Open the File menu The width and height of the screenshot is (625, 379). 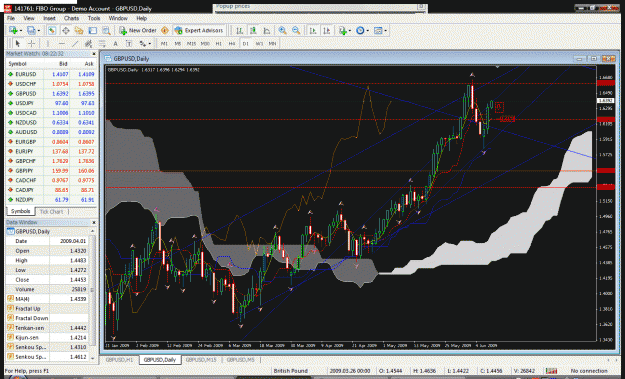pyautogui.click(x=11, y=18)
